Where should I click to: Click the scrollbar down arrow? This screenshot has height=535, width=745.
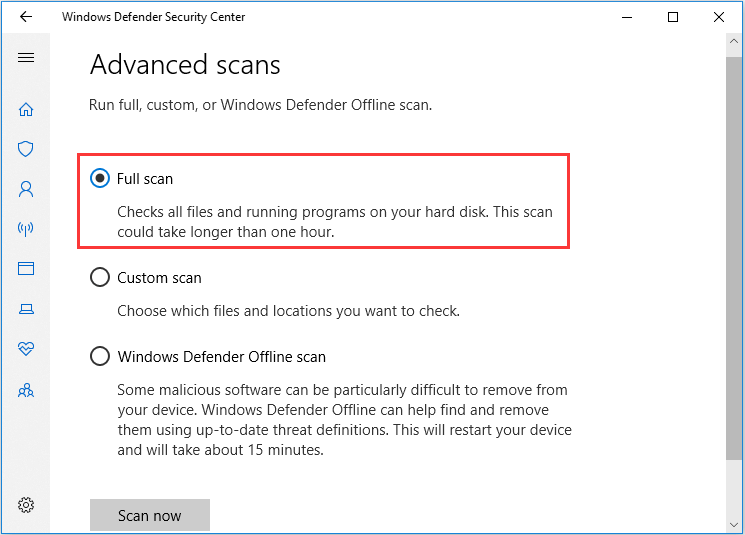click(x=734, y=525)
